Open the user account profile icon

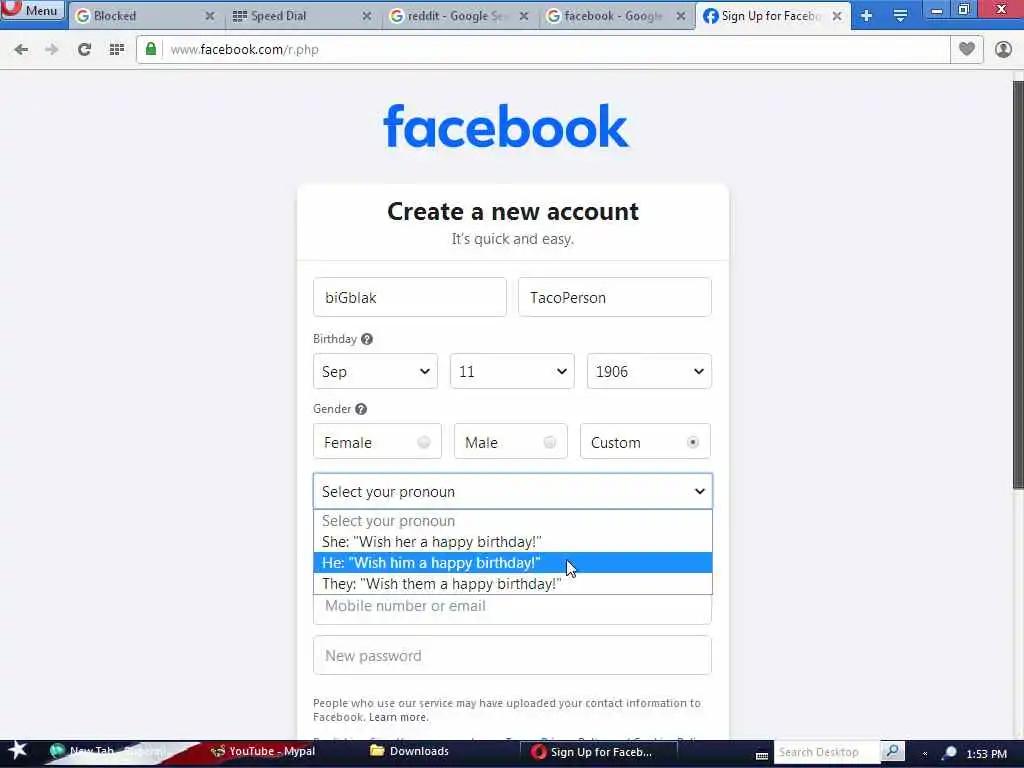[1003, 49]
